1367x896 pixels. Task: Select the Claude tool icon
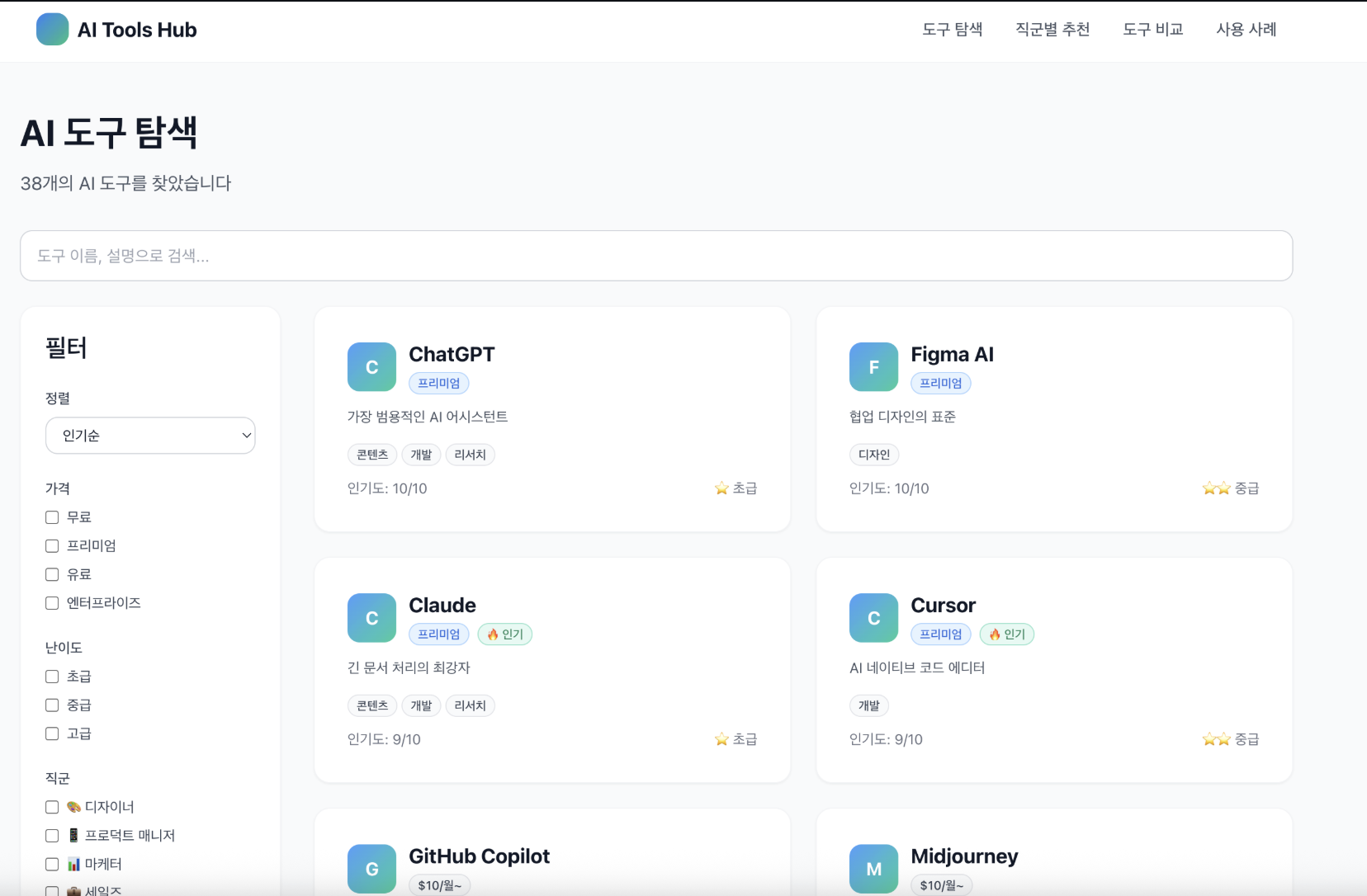(x=371, y=617)
